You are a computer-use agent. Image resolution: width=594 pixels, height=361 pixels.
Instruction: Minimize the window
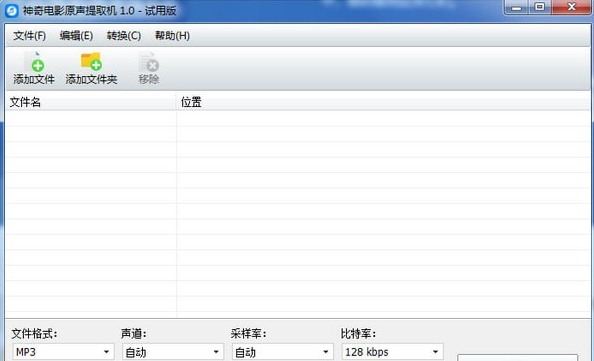[x=516, y=7]
